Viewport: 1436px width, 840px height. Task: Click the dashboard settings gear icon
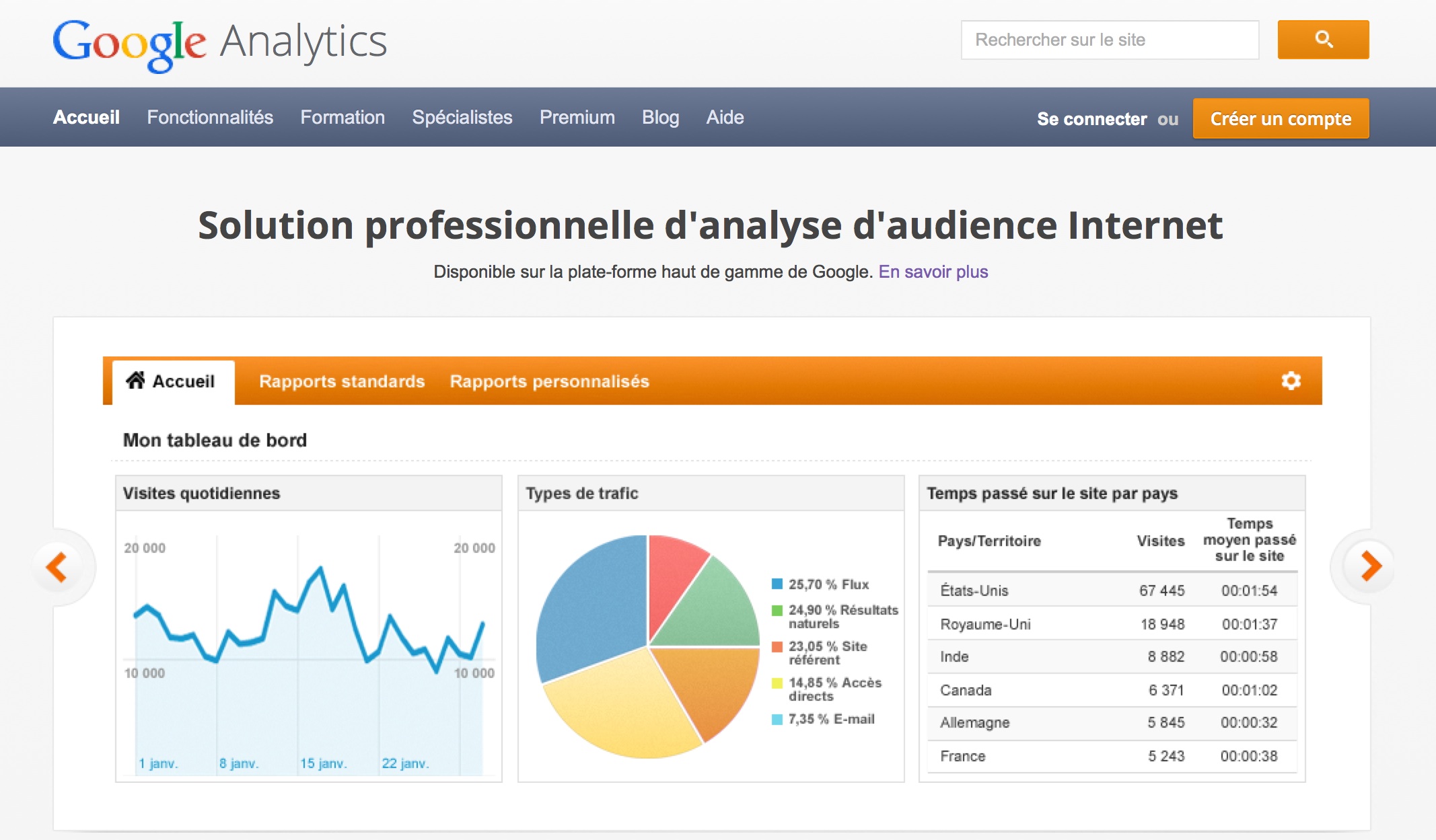point(1290,381)
